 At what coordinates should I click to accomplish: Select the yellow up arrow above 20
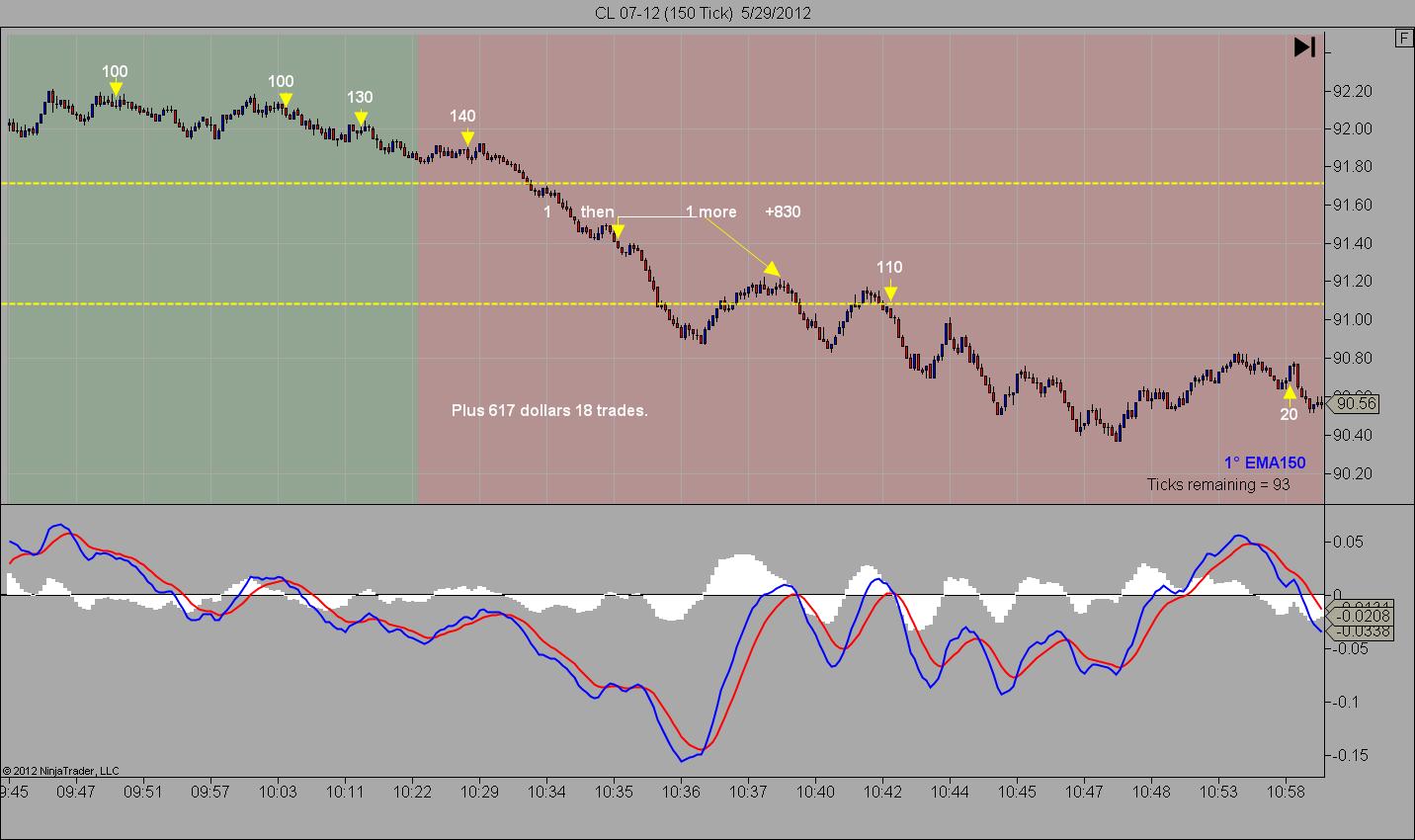pyautogui.click(x=1289, y=393)
